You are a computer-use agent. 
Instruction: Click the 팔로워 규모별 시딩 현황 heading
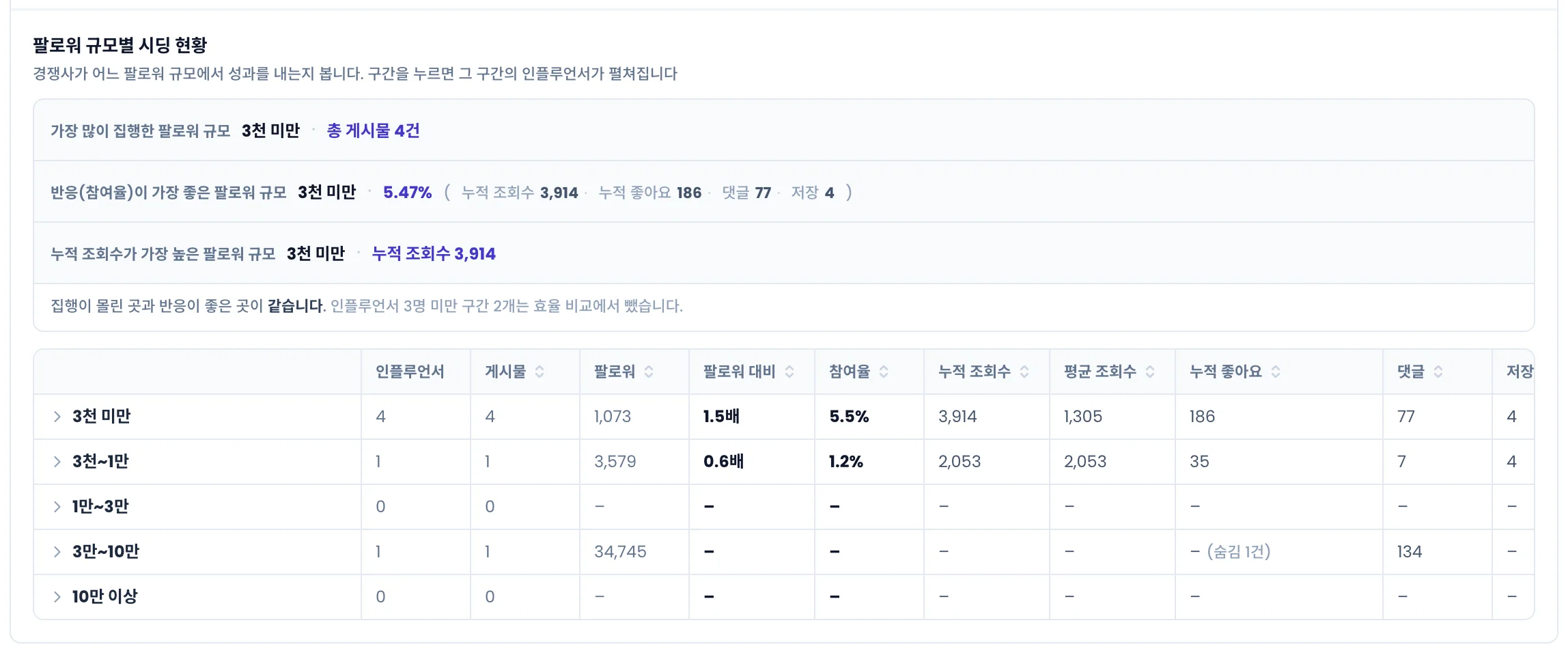pyautogui.click(x=120, y=45)
